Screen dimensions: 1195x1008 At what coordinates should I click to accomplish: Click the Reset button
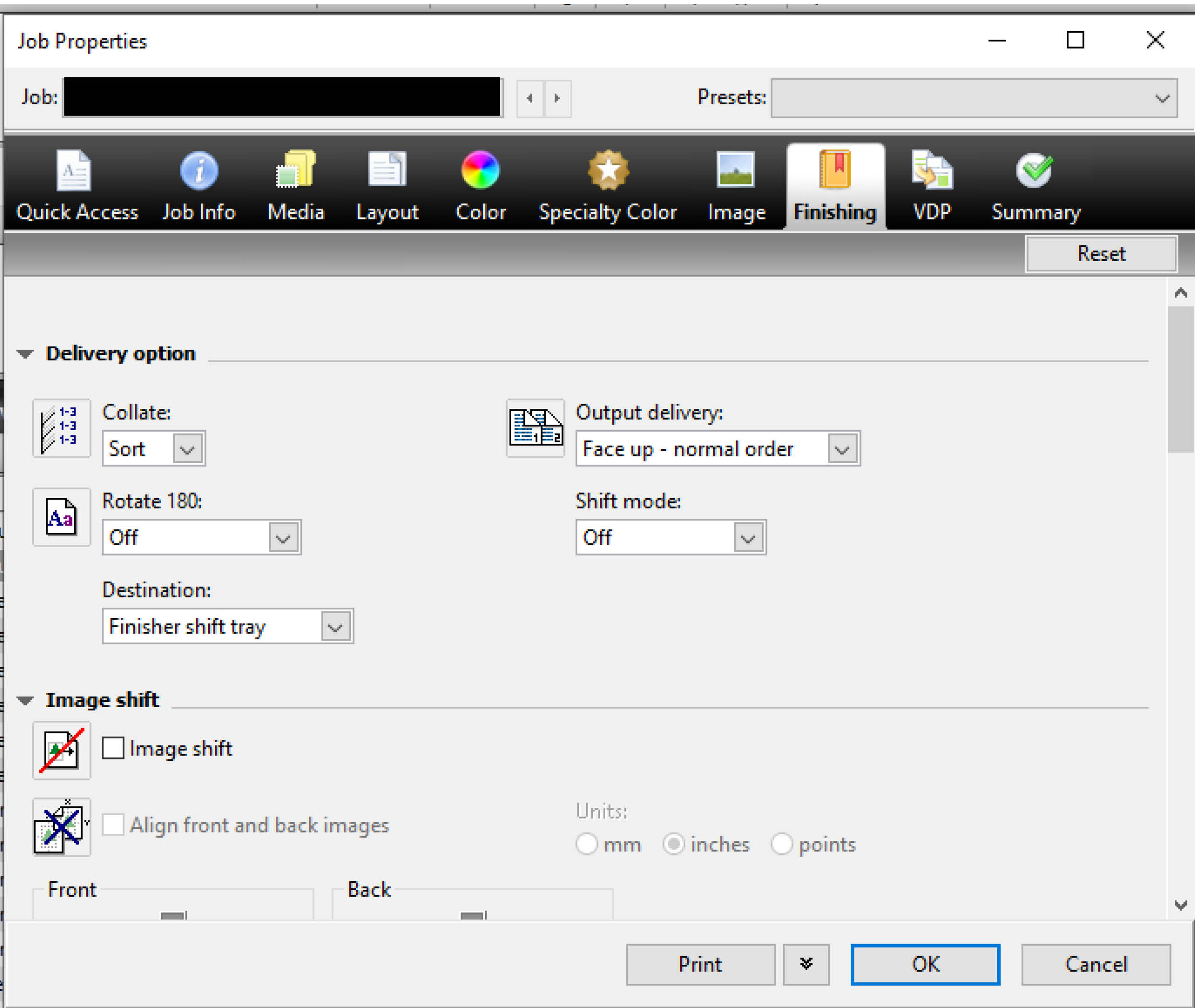click(1101, 254)
